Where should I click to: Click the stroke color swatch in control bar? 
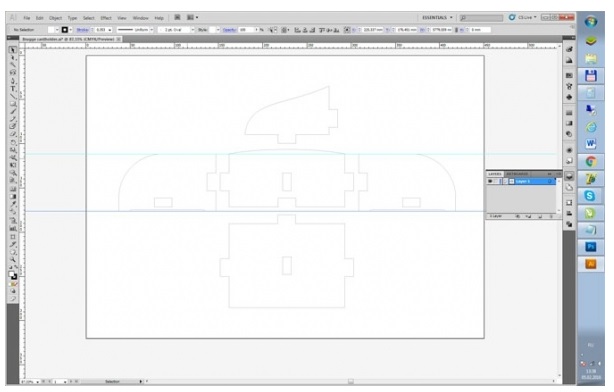click(65, 30)
